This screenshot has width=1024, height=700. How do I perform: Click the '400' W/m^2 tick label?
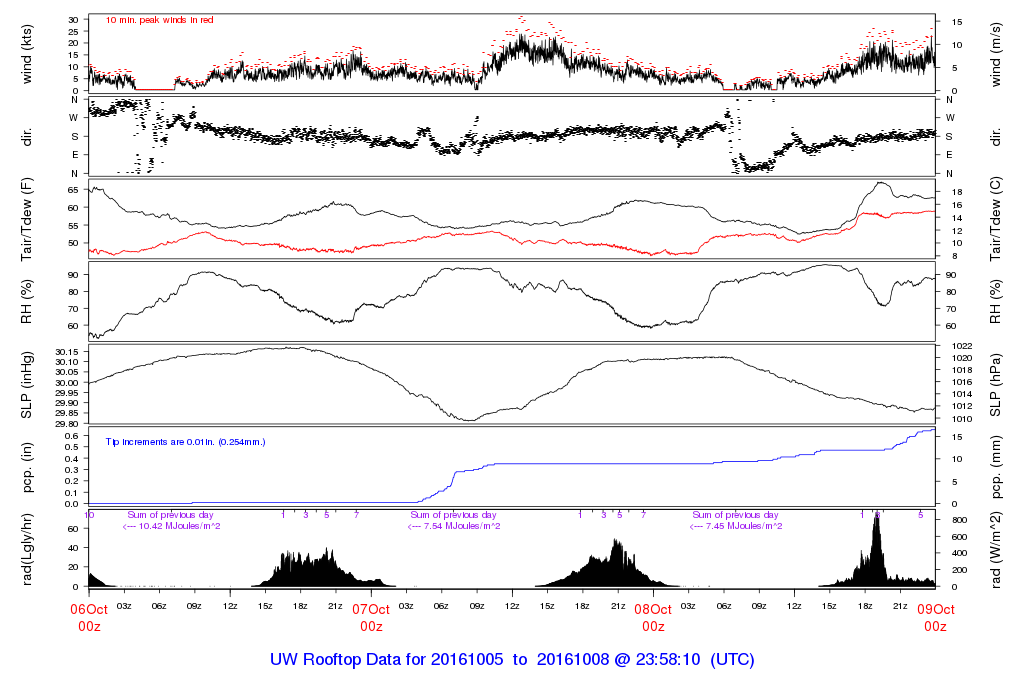point(959,553)
